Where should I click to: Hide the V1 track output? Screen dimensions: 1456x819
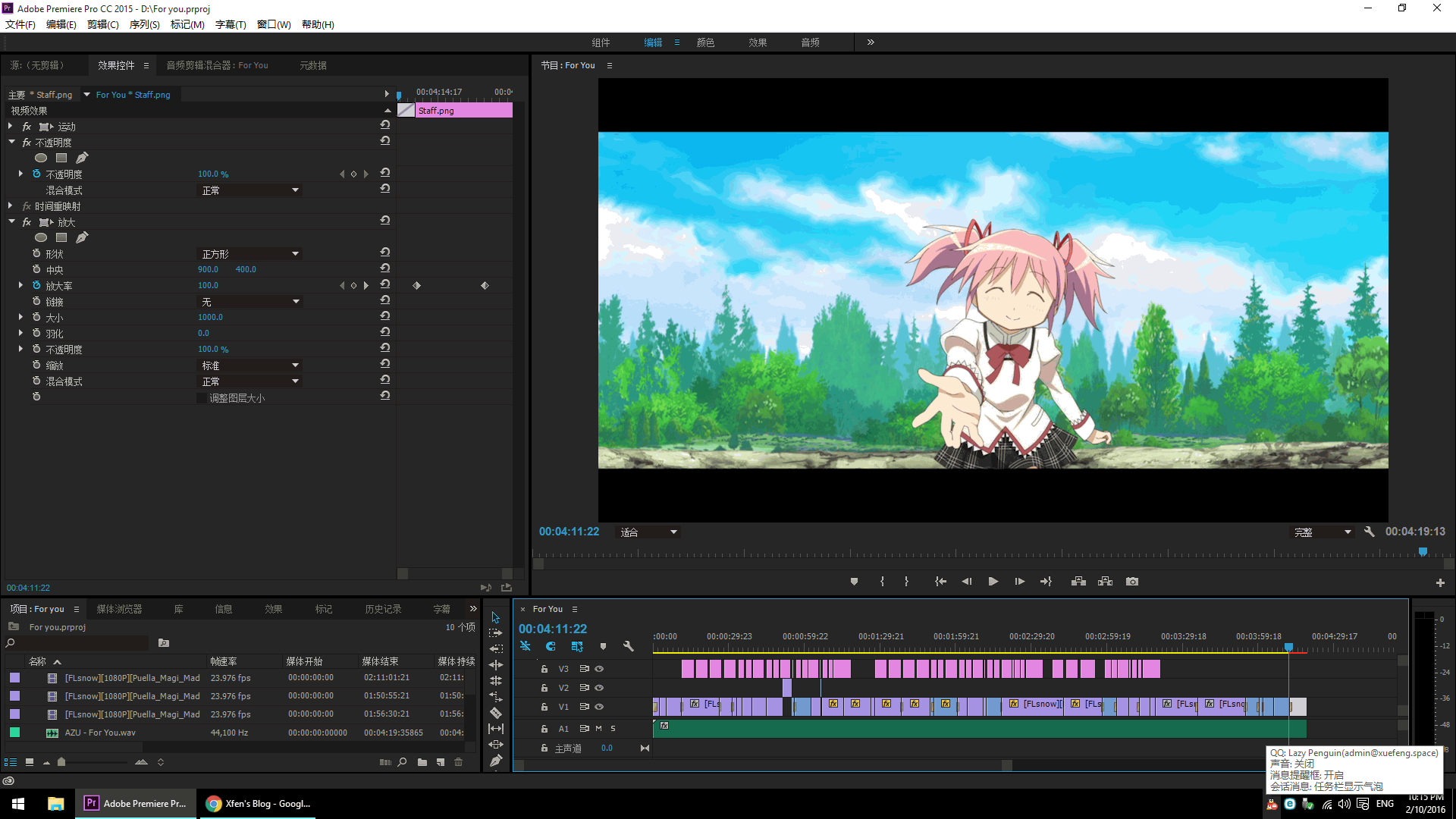click(x=599, y=707)
